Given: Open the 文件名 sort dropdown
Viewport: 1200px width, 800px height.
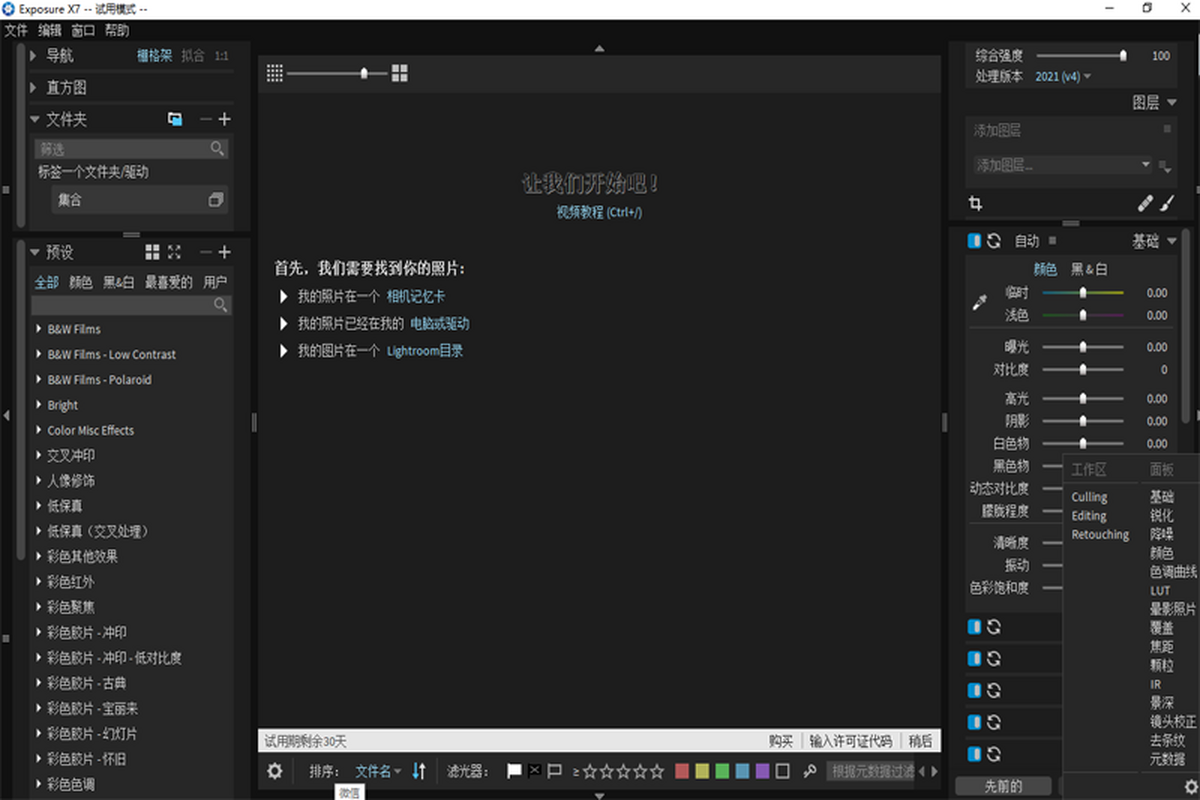Looking at the screenshot, I should coord(378,771).
